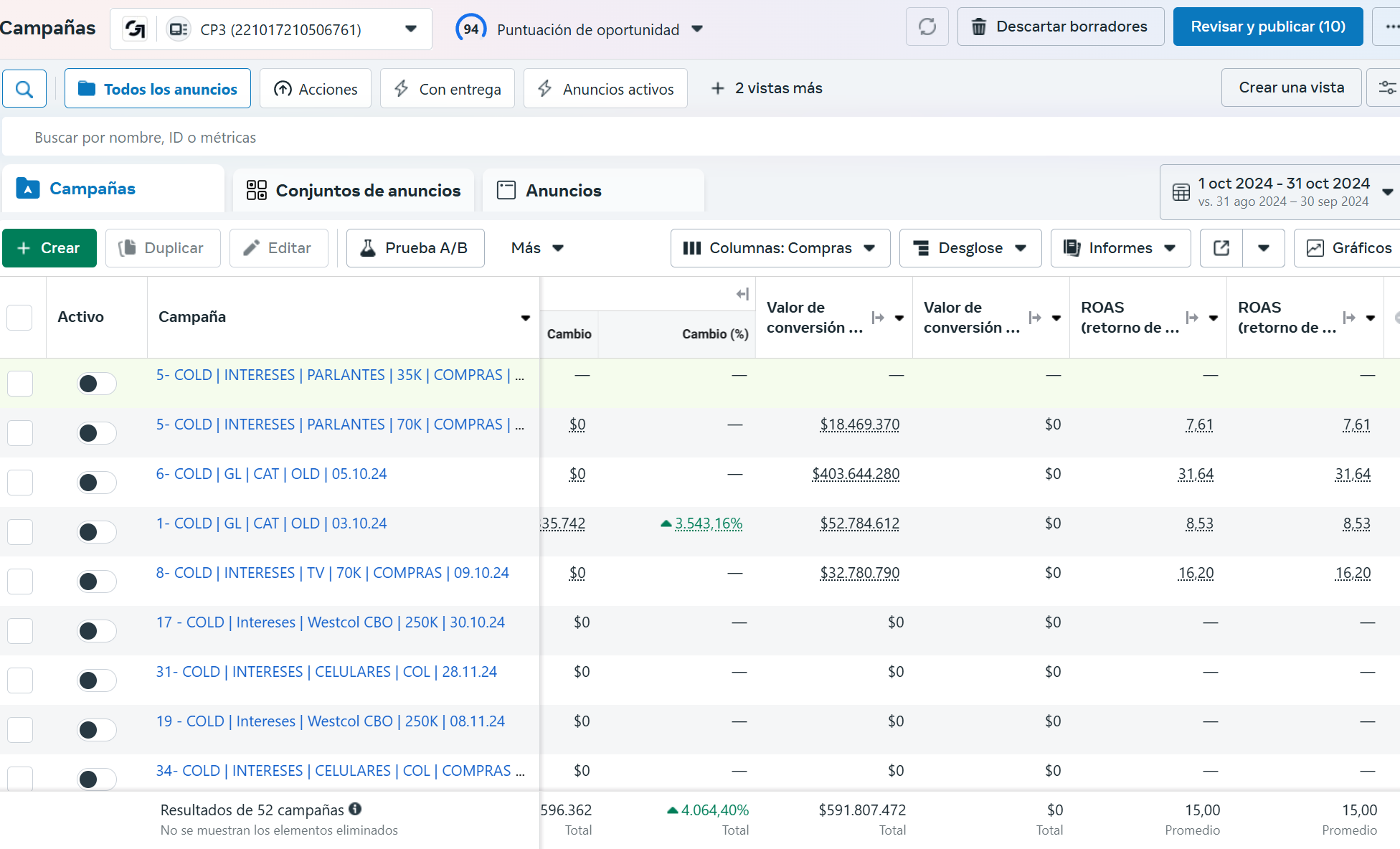Click Revisar y publicar (10) button
The height and width of the screenshot is (849, 1400).
[1268, 27]
